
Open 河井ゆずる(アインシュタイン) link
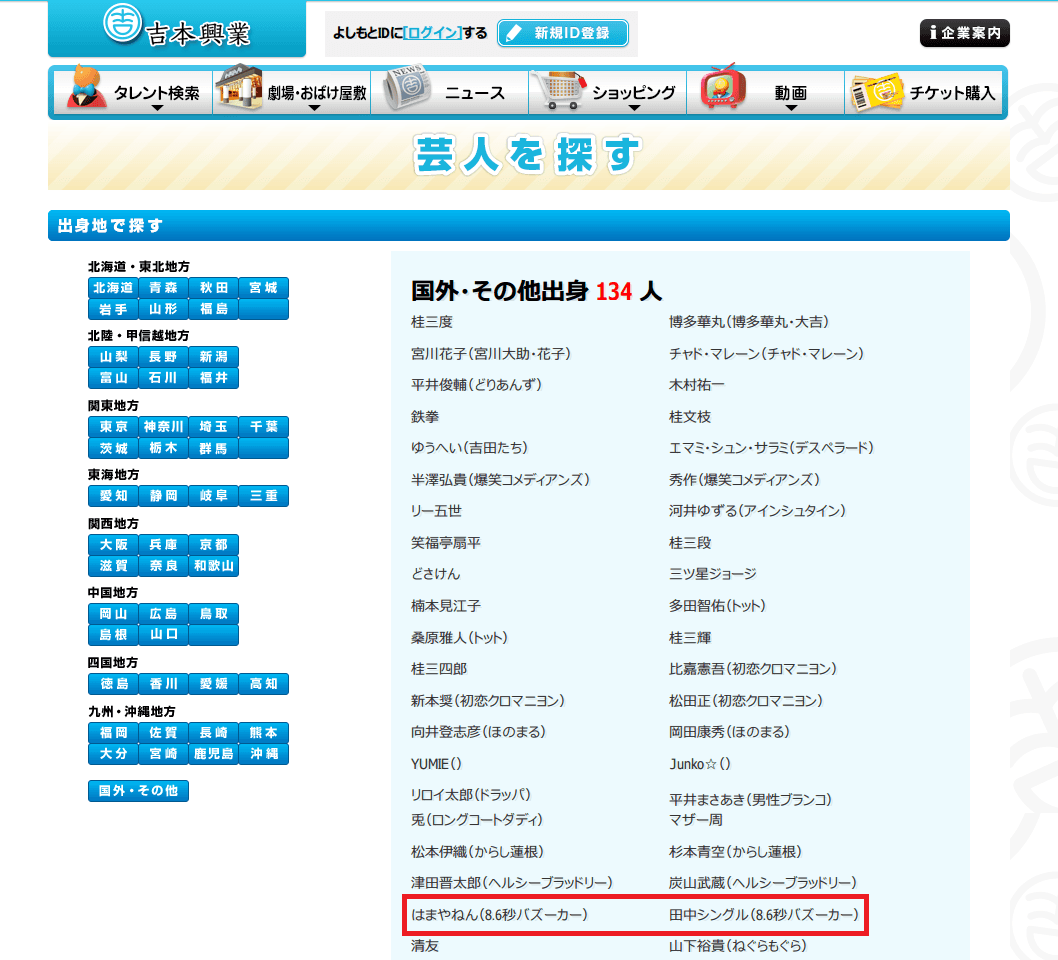tap(757, 511)
